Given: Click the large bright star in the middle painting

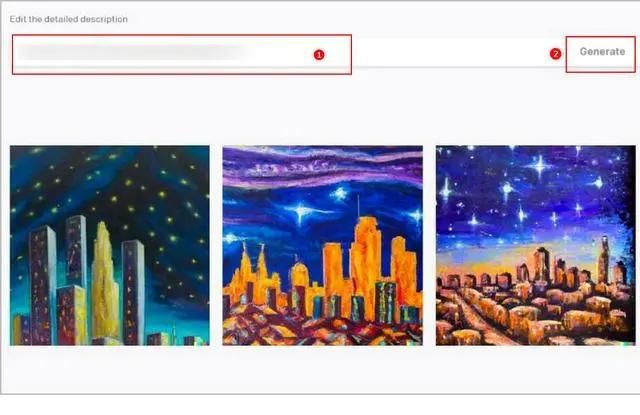Looking at the screenshot, I should pyautogui.click(x=301, y=211).
